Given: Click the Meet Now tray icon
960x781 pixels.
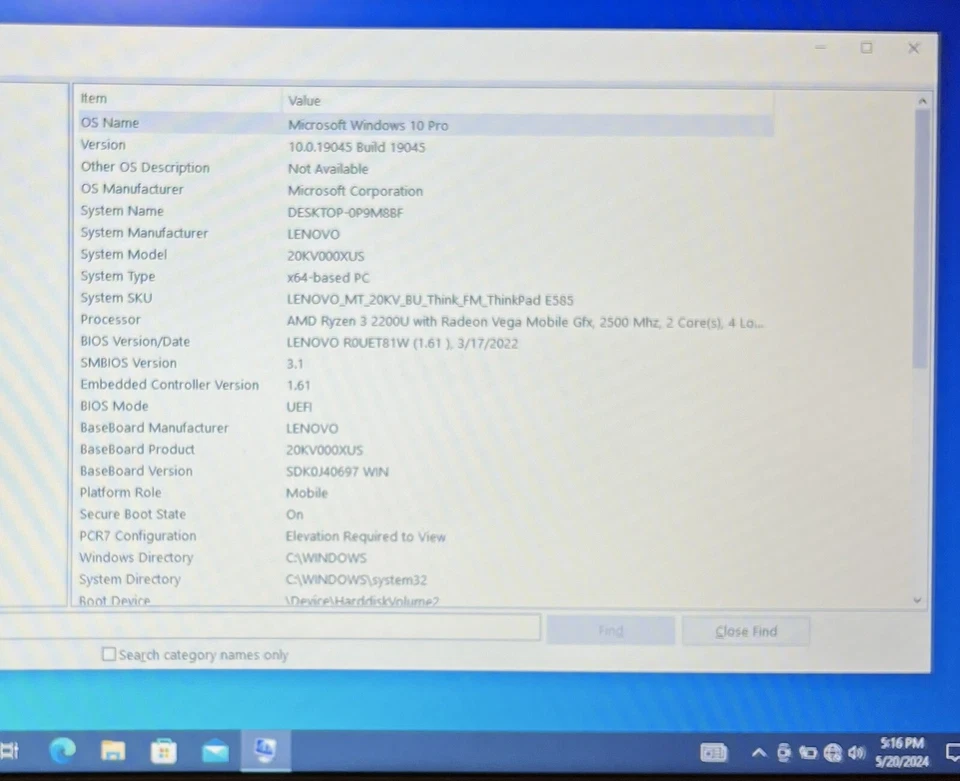Looking at the screenshot, I should (784, 753).
